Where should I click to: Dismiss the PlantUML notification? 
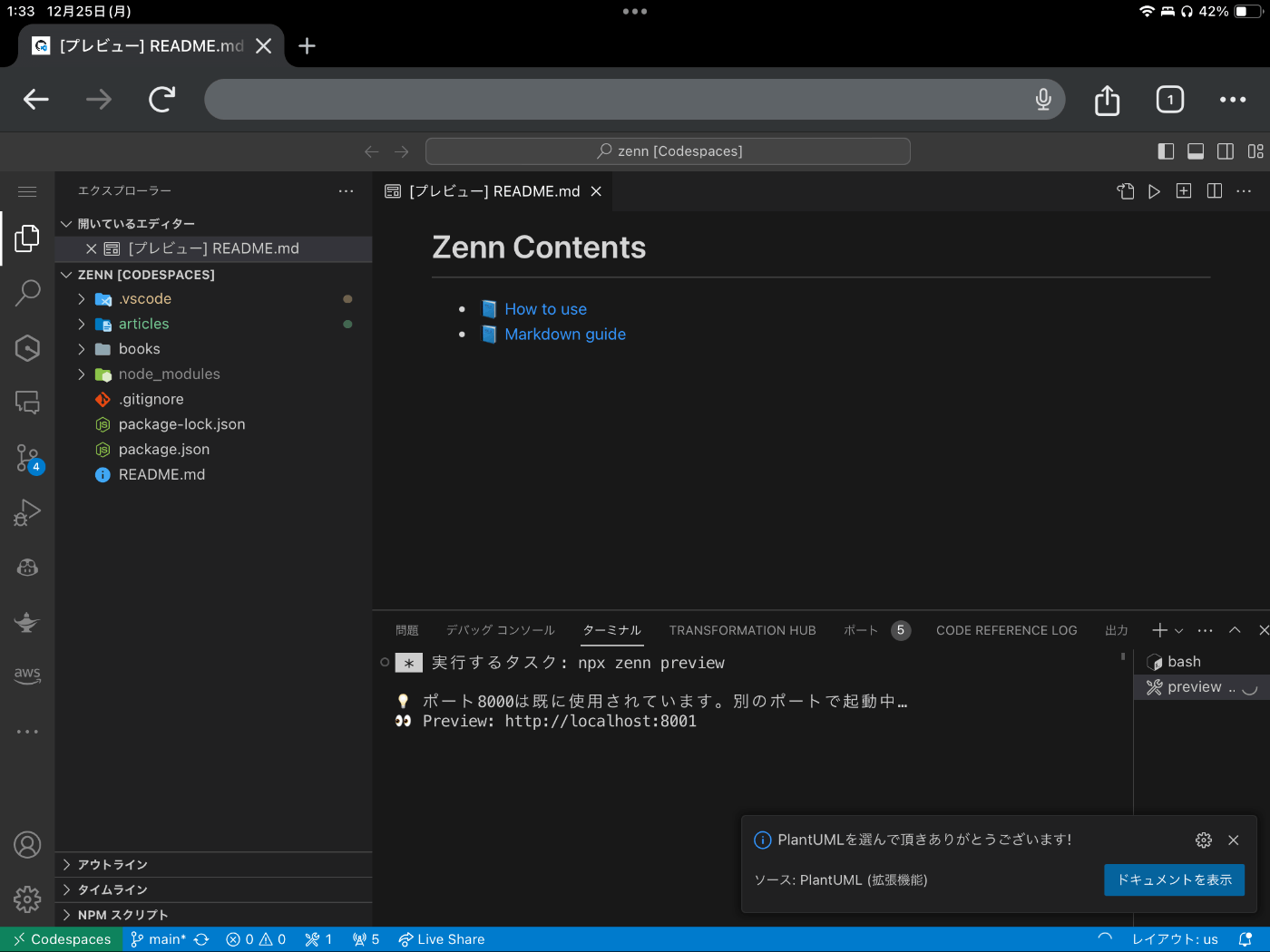pos(1234,840)
